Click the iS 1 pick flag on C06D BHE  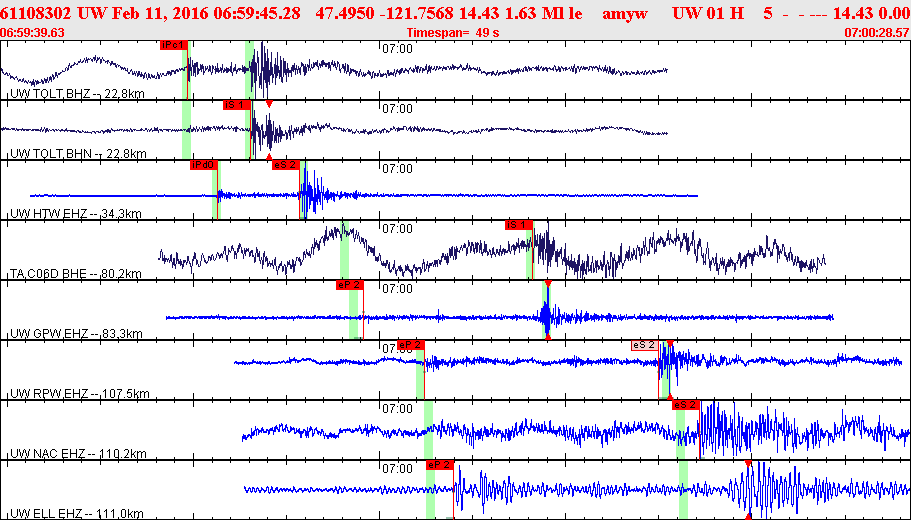tap(519, 225)
